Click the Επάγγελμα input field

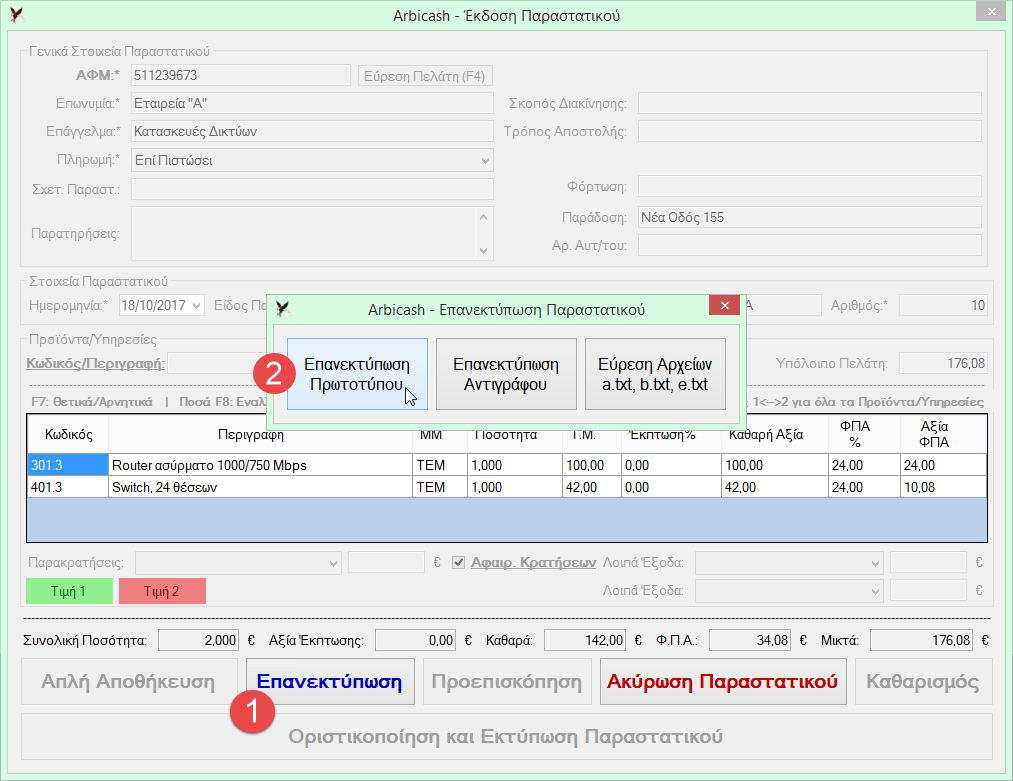(312, 131)
